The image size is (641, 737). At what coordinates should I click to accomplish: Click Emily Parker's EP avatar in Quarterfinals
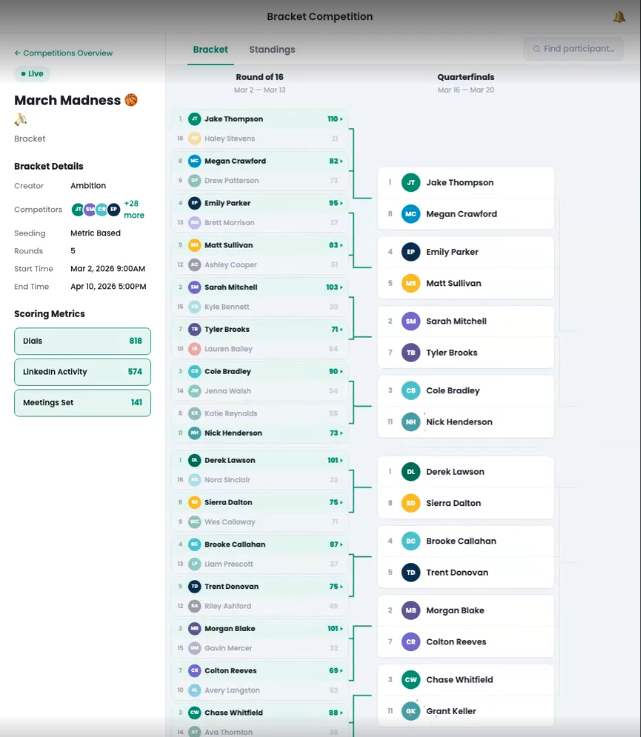[x=410, y=252]
